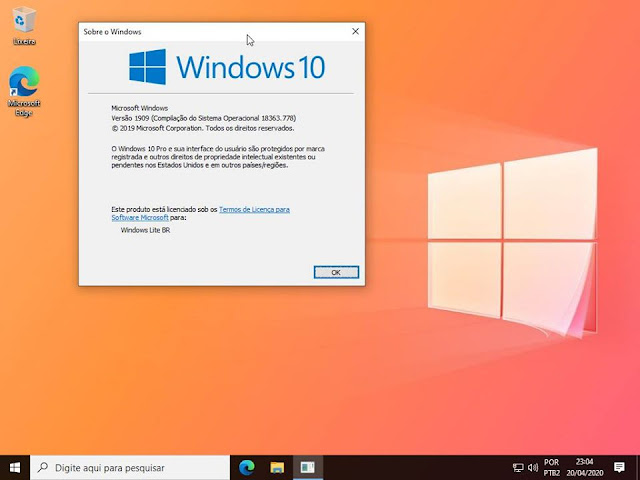
Task: Open the Lixeira recycle bin desktop icon
Action: click(24, 26)
